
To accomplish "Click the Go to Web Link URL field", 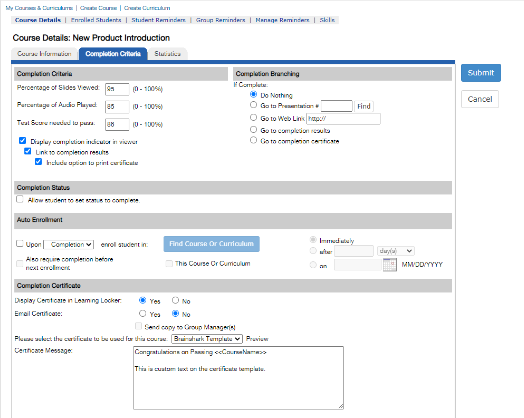I will tap(344, 119).
